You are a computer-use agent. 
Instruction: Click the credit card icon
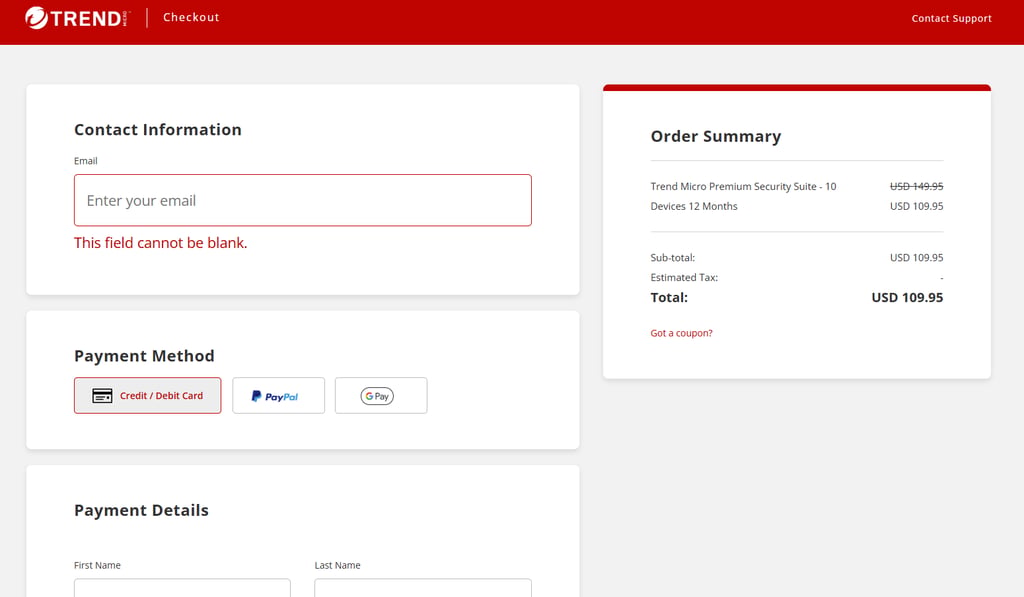click(102, 396)
